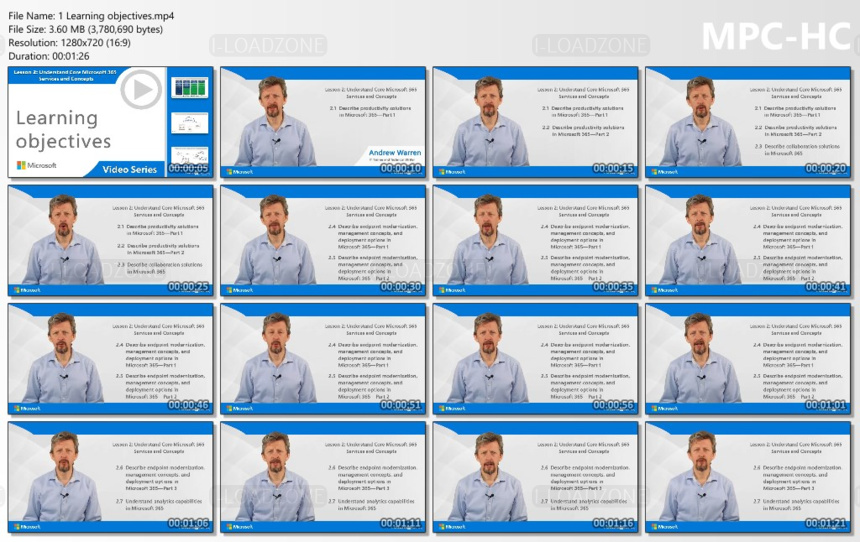
Task: Click the MPC-HC logo text
Action: click(776, 37)
